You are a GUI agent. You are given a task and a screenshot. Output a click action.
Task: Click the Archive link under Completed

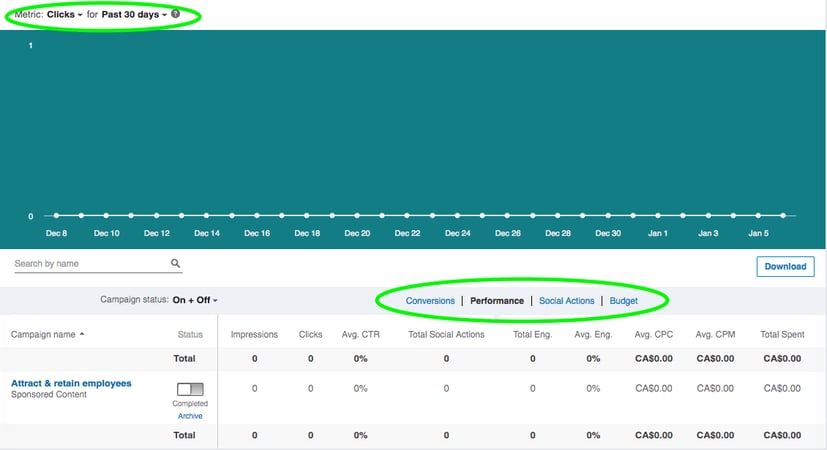click(190, 416)
